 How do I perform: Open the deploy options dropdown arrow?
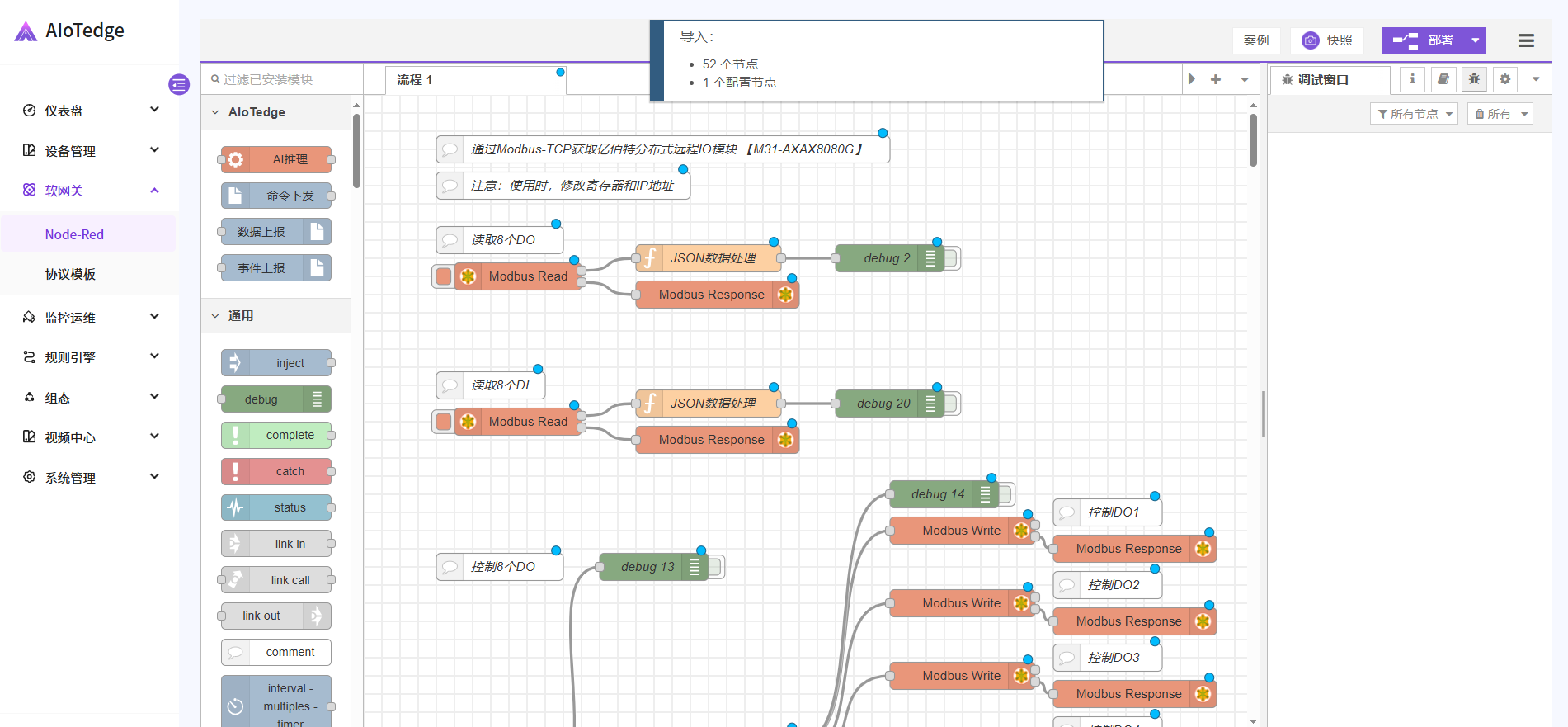click(x=1475, y=40)
